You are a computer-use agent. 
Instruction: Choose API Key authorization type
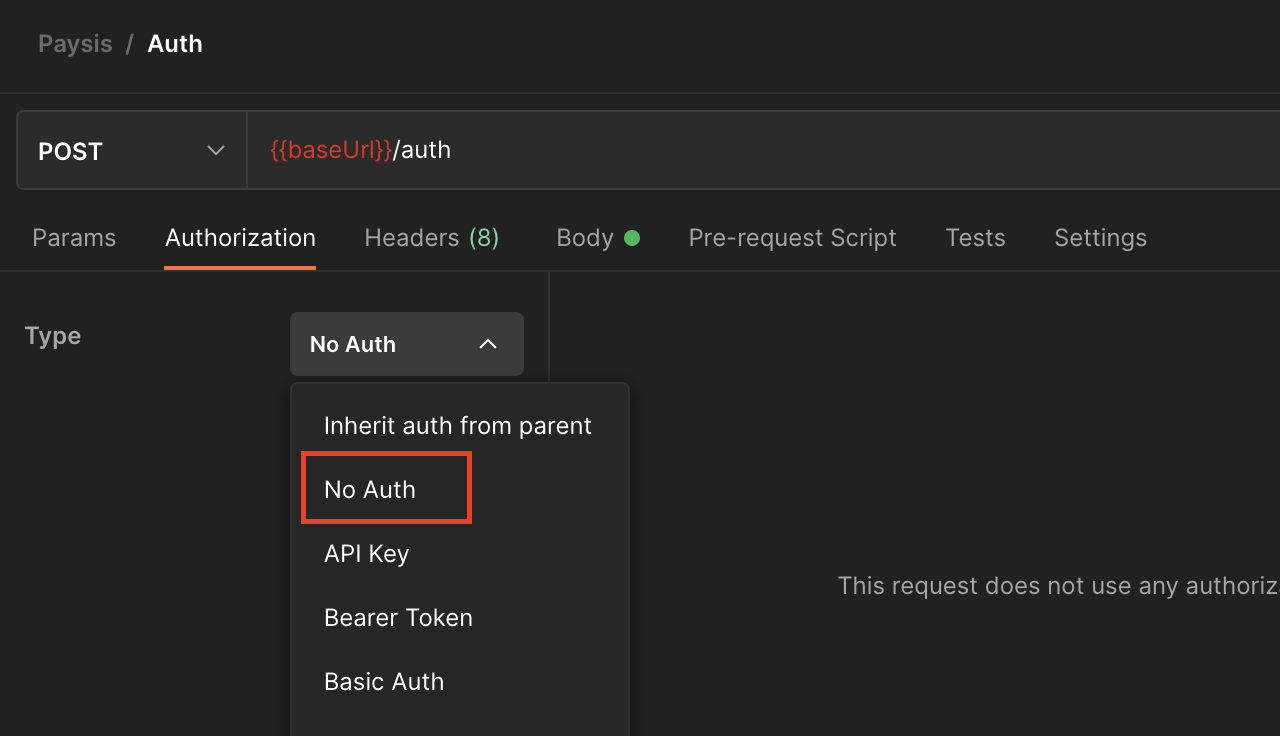[366, 553]
